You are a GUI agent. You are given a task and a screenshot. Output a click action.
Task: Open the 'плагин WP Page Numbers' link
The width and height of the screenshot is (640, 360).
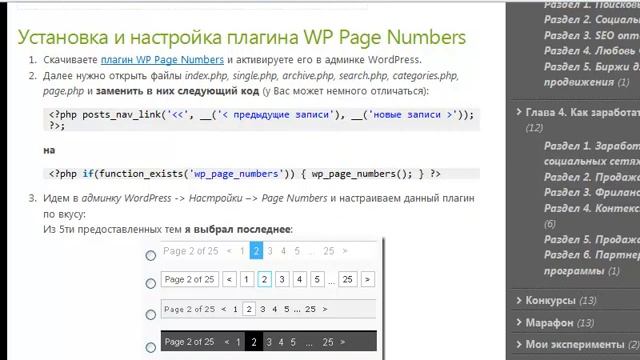[162, 60]
